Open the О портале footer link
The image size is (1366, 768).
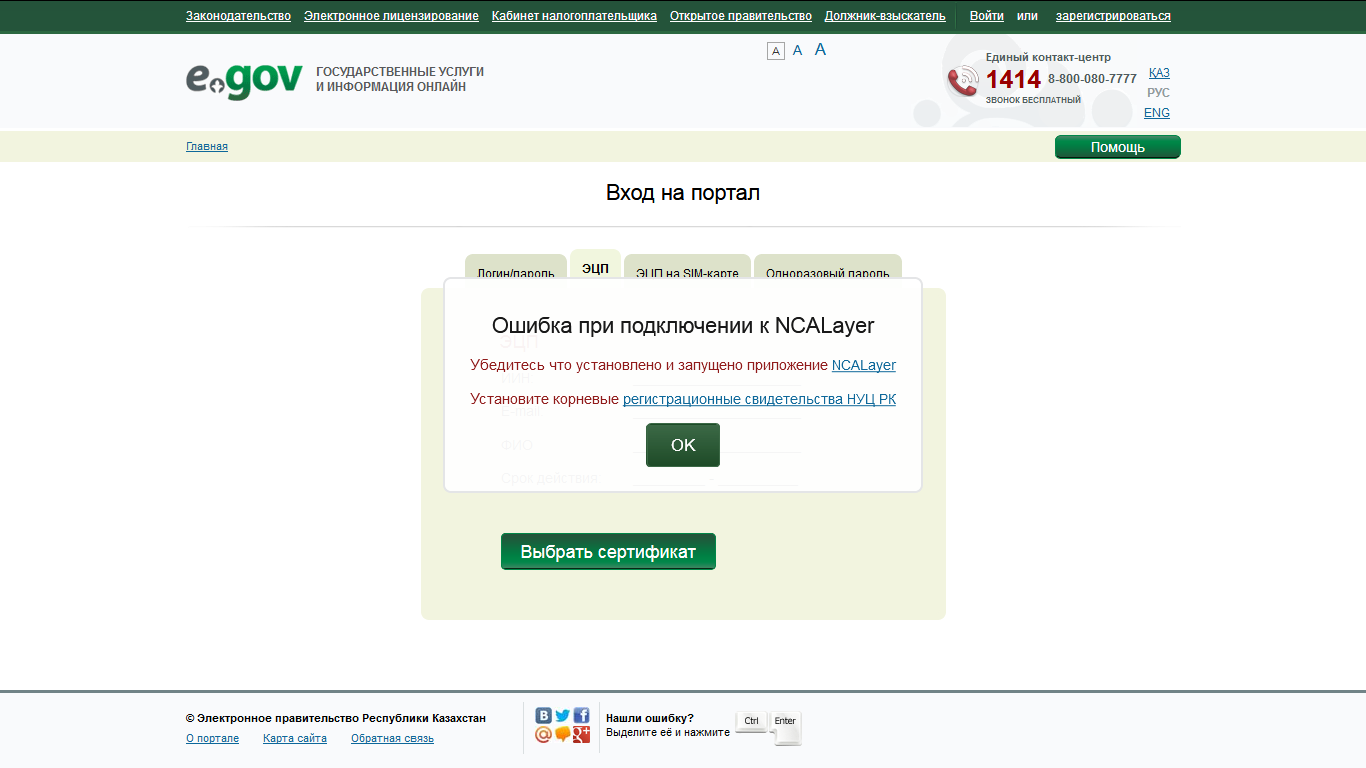coord(212,738)
